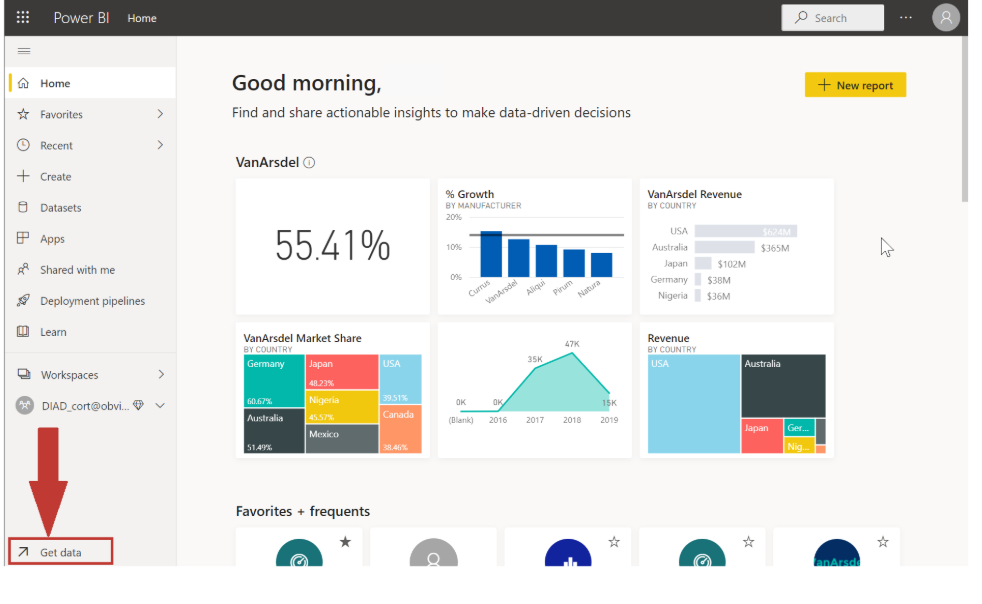982x604 pixels.
Task: Click the user profile avatar icon
Action: [x=945, y=18]
